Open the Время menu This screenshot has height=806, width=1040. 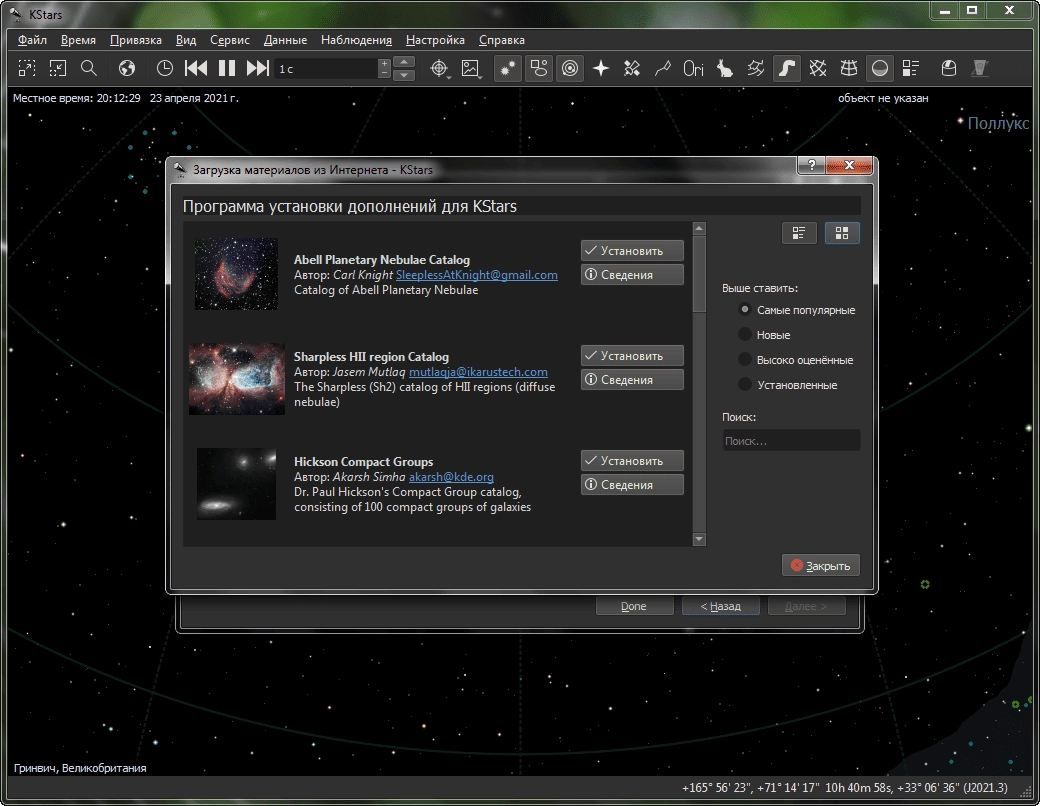[78, 40]
